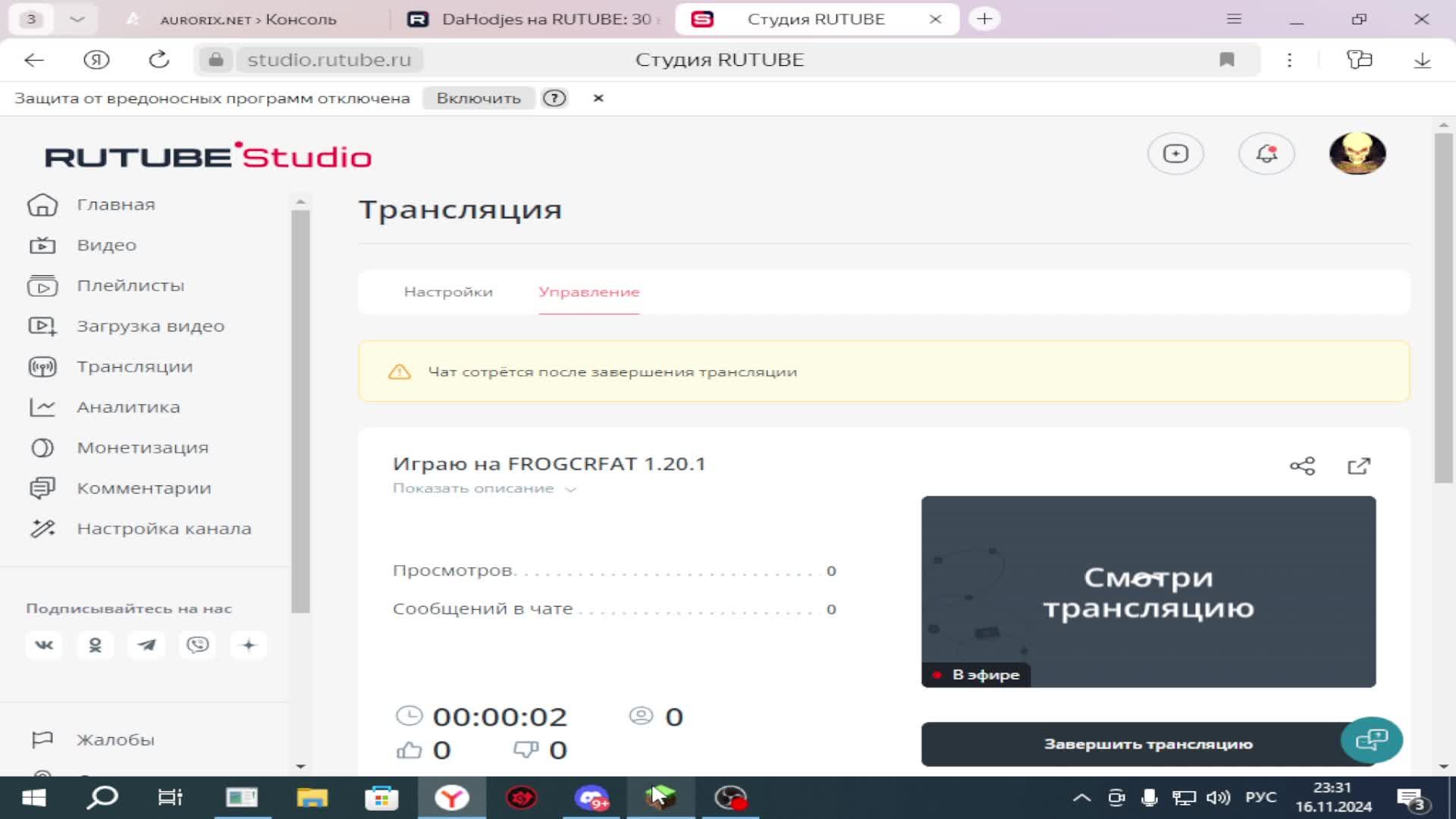Viewport: 1456px width, 819px height.
Task: Click the broadcast antenna icon beside Трансляции
Action: [42, 367]
